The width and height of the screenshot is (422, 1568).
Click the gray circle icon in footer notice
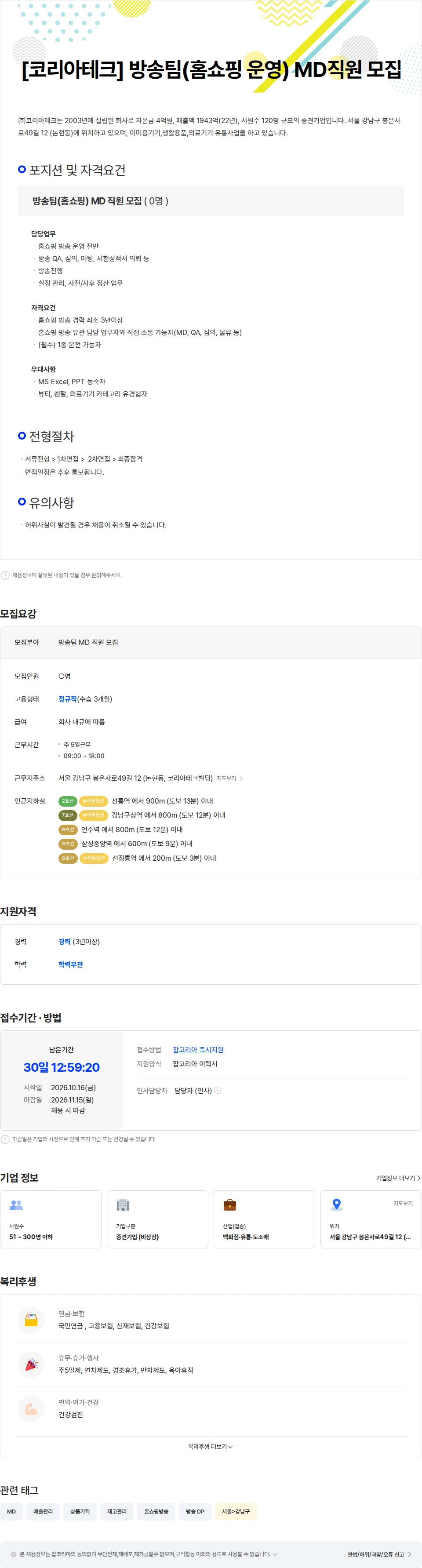click(13, 1554)
